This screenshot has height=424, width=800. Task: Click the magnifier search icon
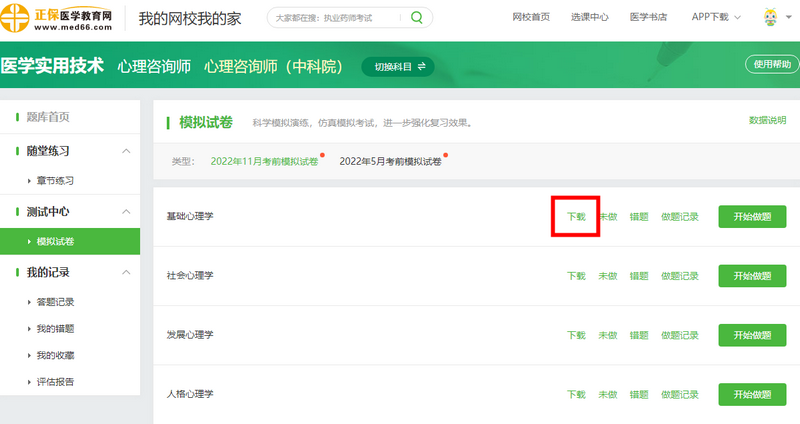417,18
